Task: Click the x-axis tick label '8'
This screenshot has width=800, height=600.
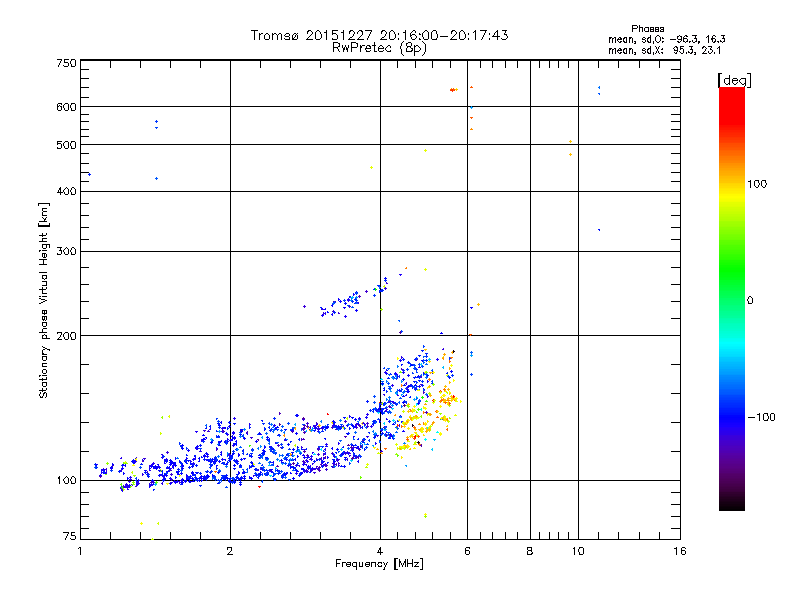Action: pos(530,551)
